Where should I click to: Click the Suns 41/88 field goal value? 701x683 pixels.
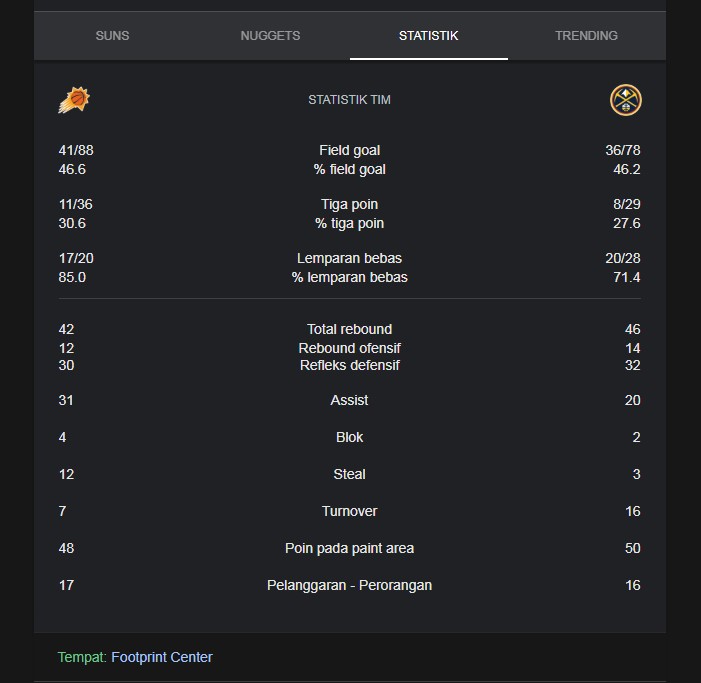pyautogui.click(x=76, y=150)
